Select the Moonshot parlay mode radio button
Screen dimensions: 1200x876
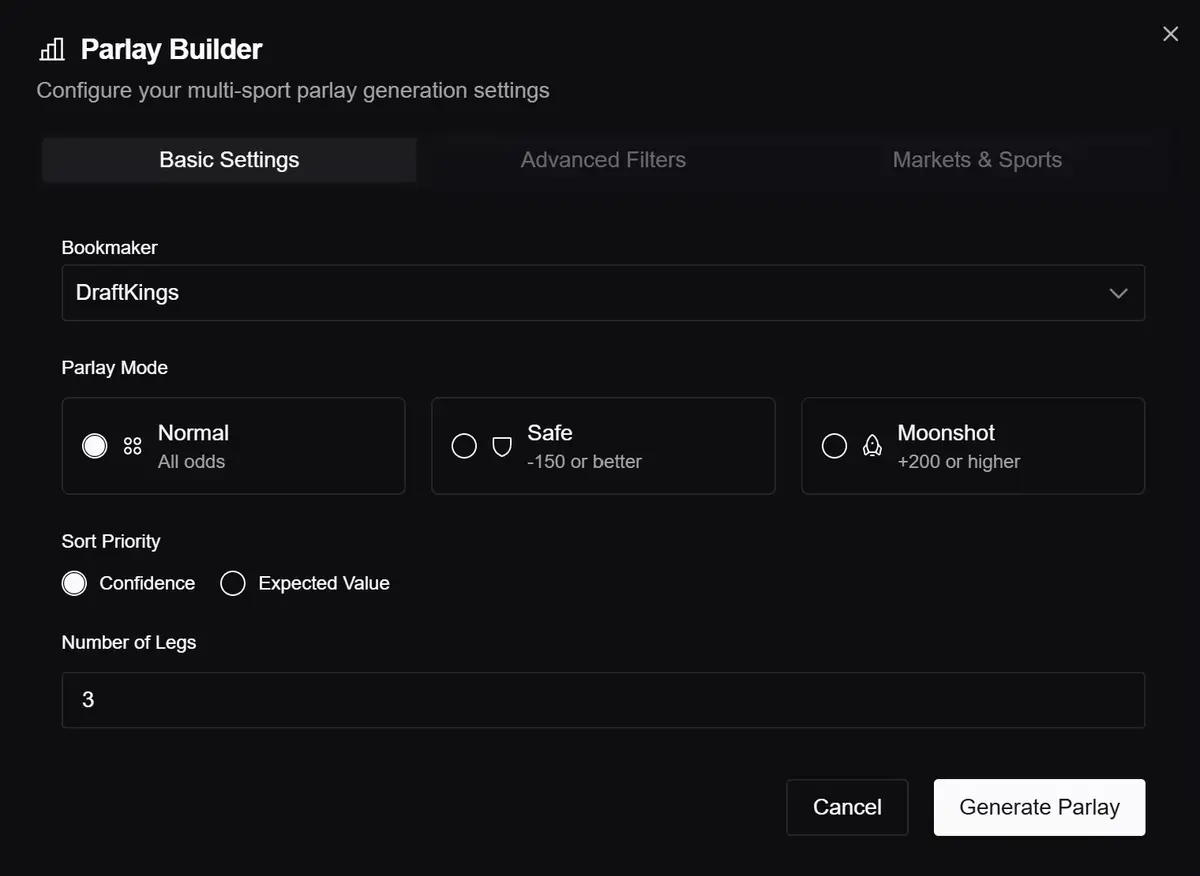coord(834,446)
